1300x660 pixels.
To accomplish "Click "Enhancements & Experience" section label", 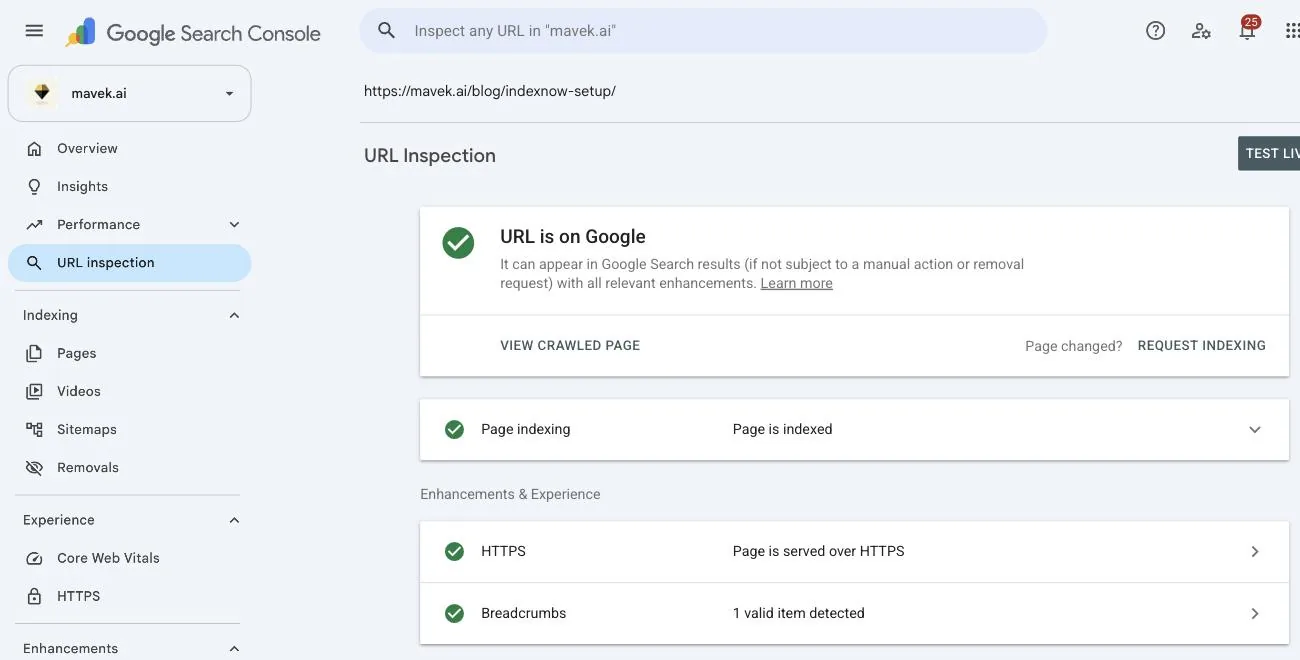I will pos(510,494).
